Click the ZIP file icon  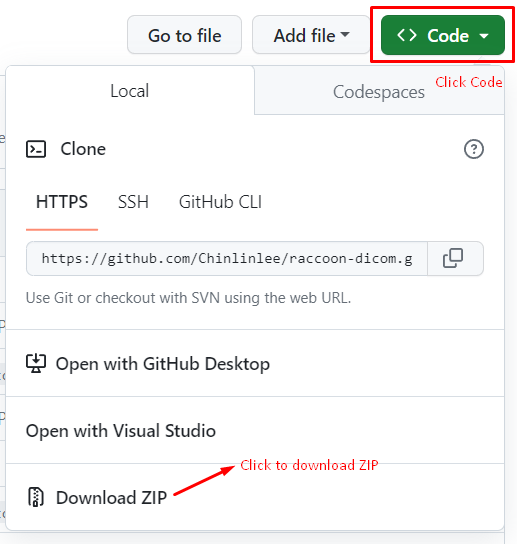tap(36, 497)
